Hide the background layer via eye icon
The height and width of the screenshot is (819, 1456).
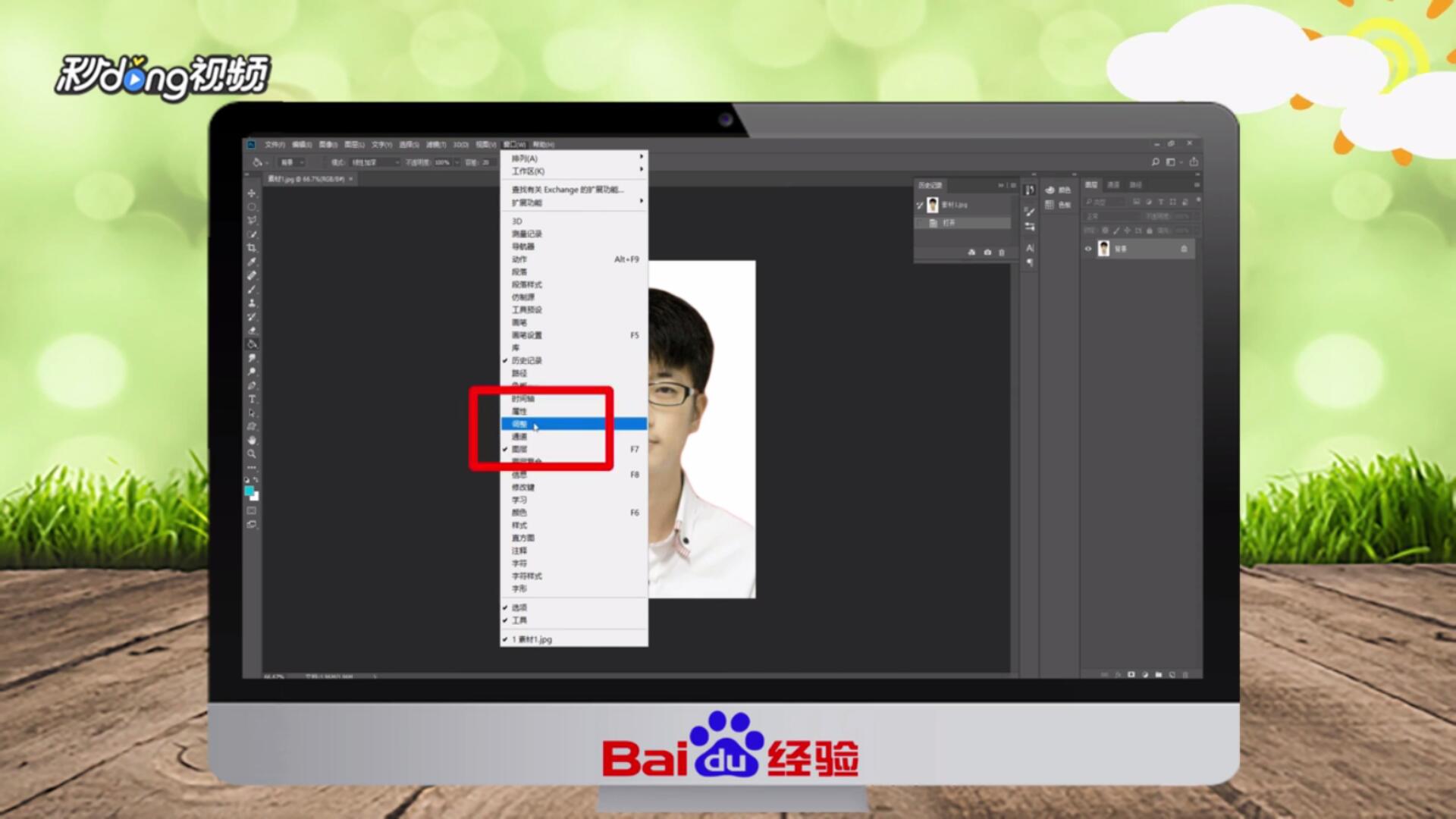pyautogui.click(x=1088, y=249)
